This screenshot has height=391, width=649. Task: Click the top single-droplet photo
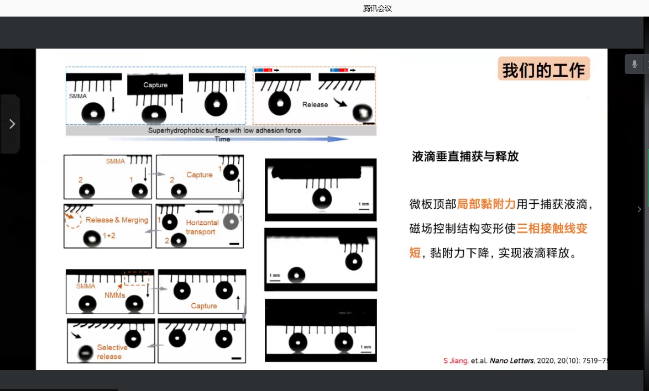[x=321, y=190]
